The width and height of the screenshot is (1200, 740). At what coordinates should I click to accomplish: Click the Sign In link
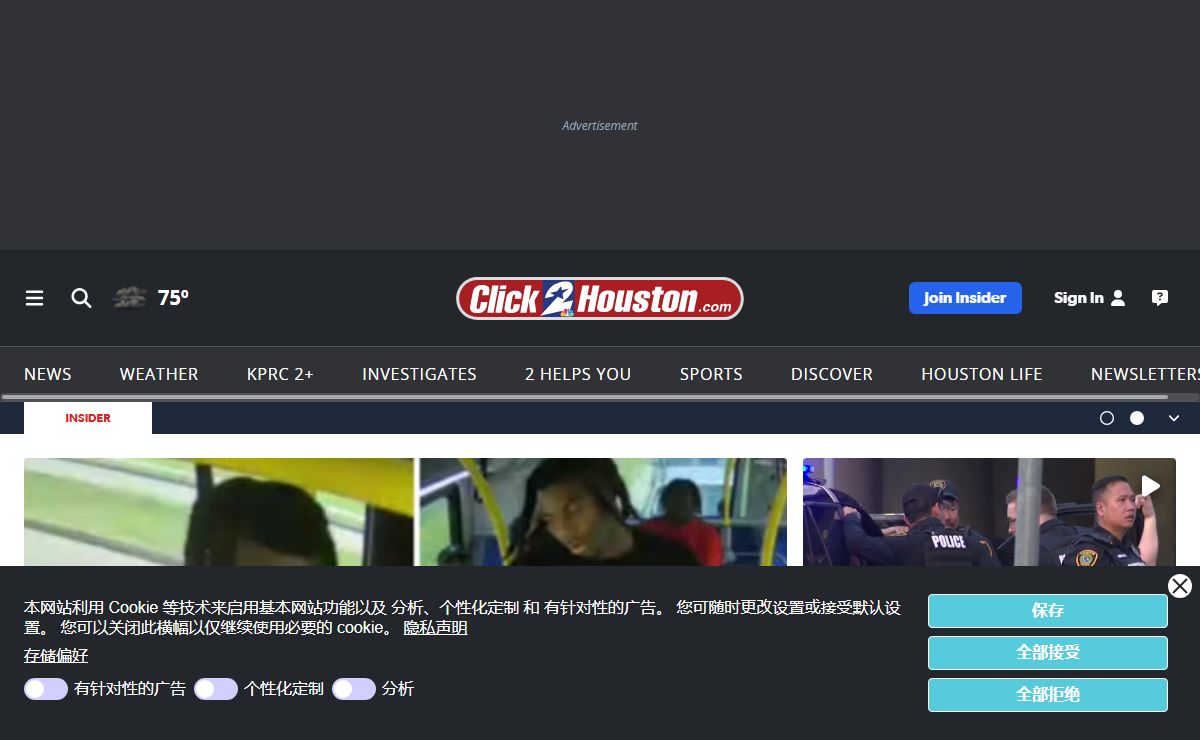pyautogui.click(x=1078, y=298)
